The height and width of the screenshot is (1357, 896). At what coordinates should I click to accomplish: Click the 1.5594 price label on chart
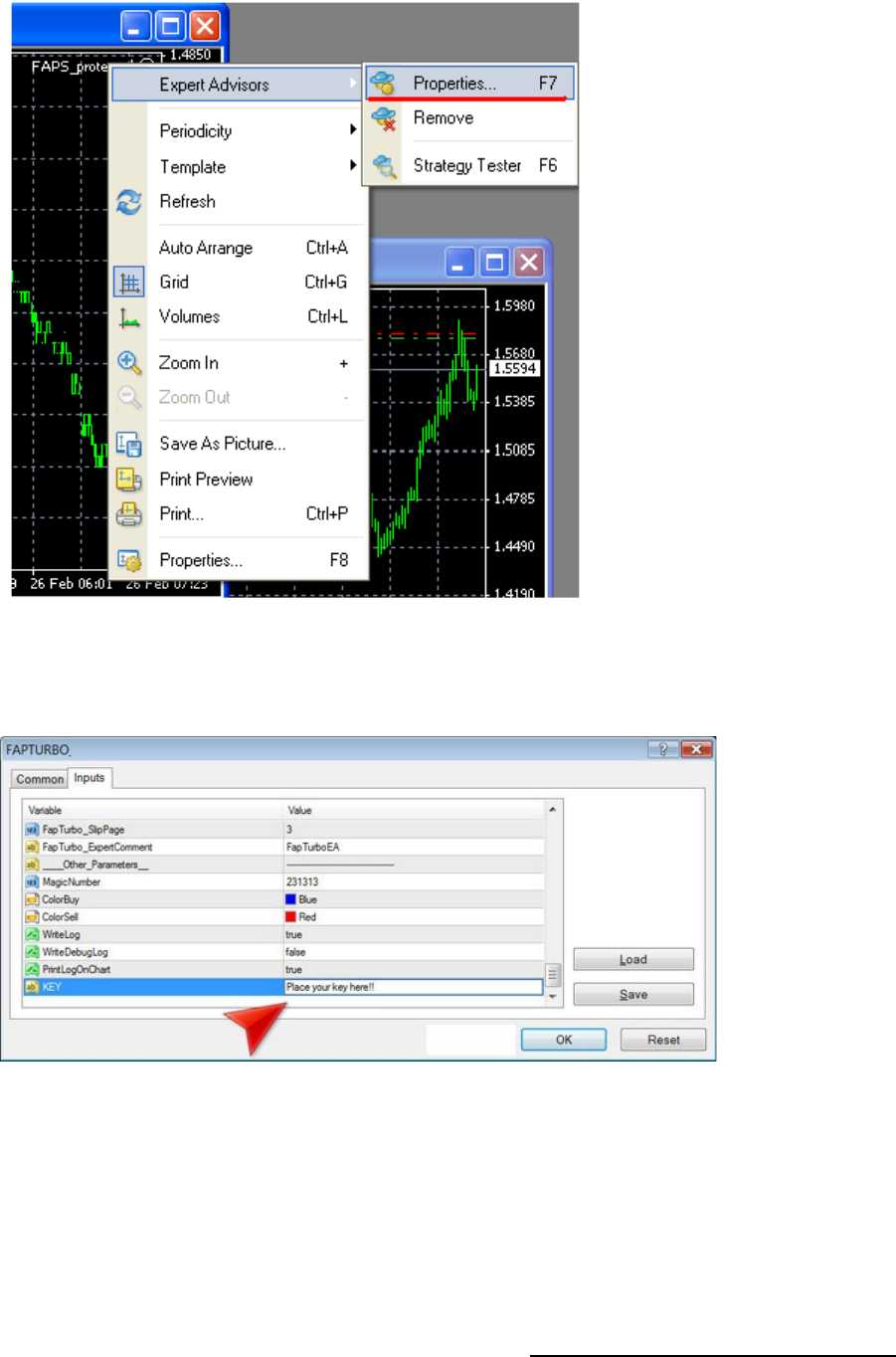[515, 369]
